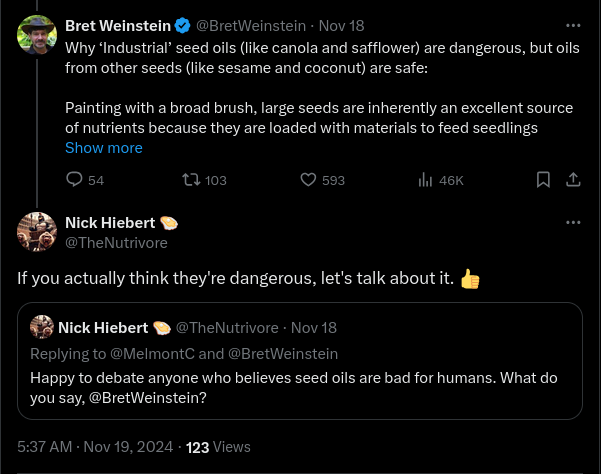Click the 5:37 AM Nov 19, 2024 timestamp
Screen dimensions: 601x474
94,447
